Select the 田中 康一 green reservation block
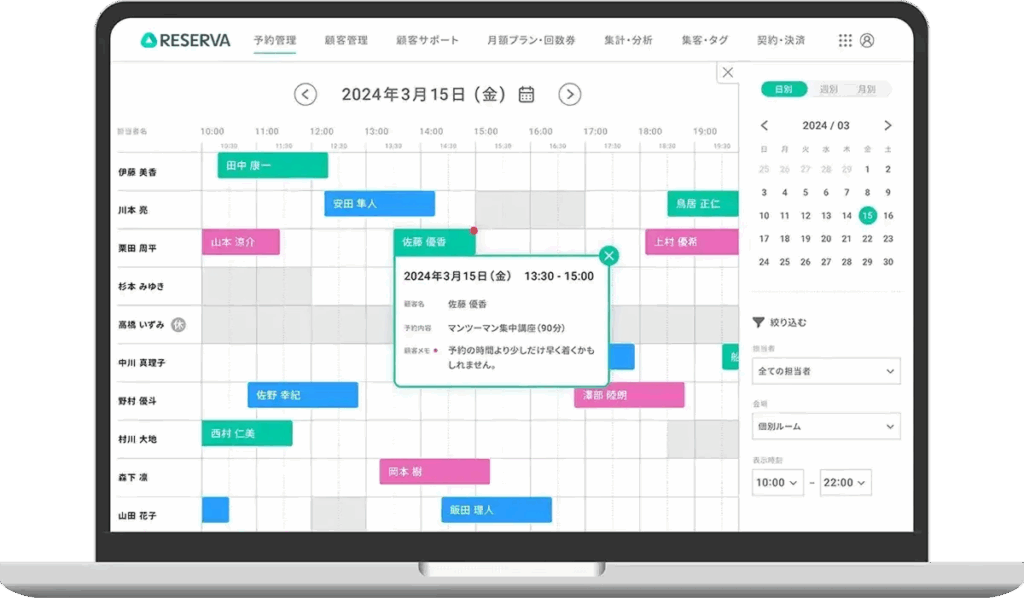Viewport: 1024px width, 598px height. pos(272,166)
